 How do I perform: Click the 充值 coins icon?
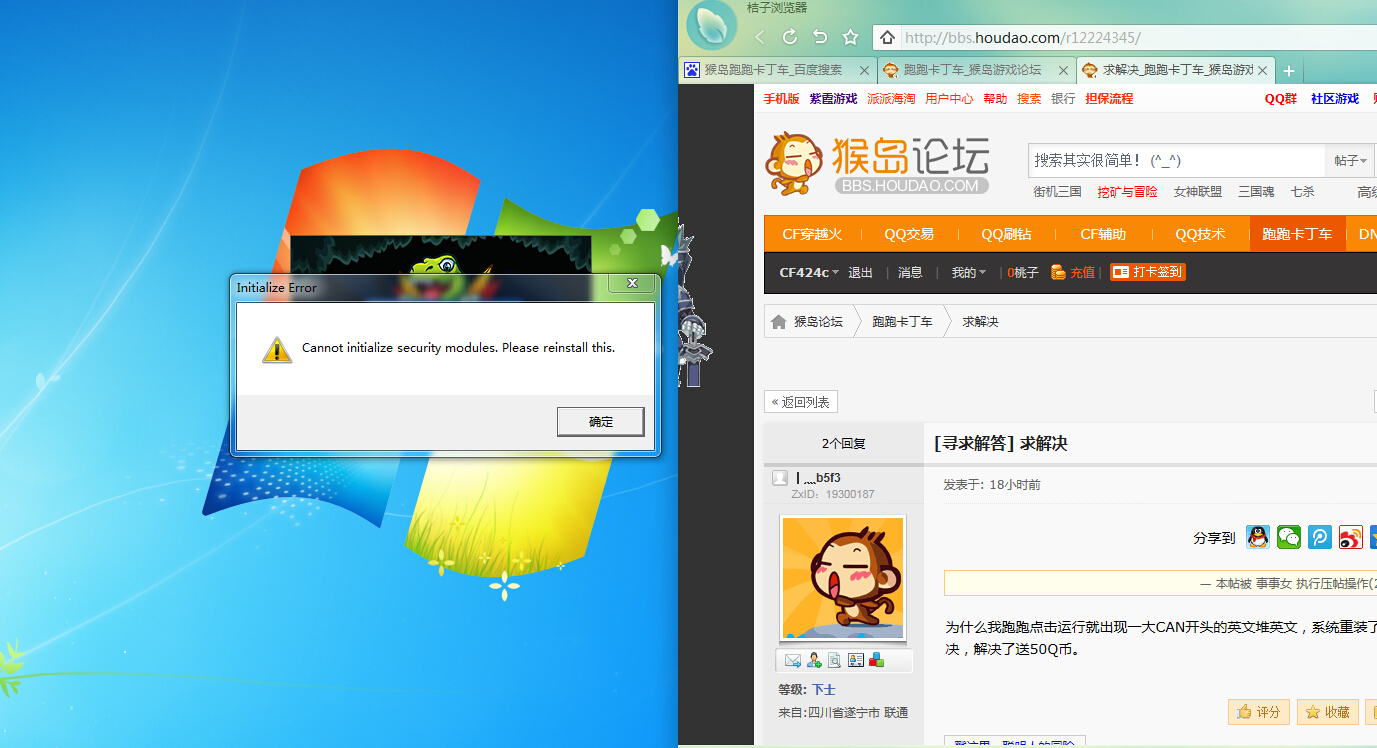(1058, 272)
